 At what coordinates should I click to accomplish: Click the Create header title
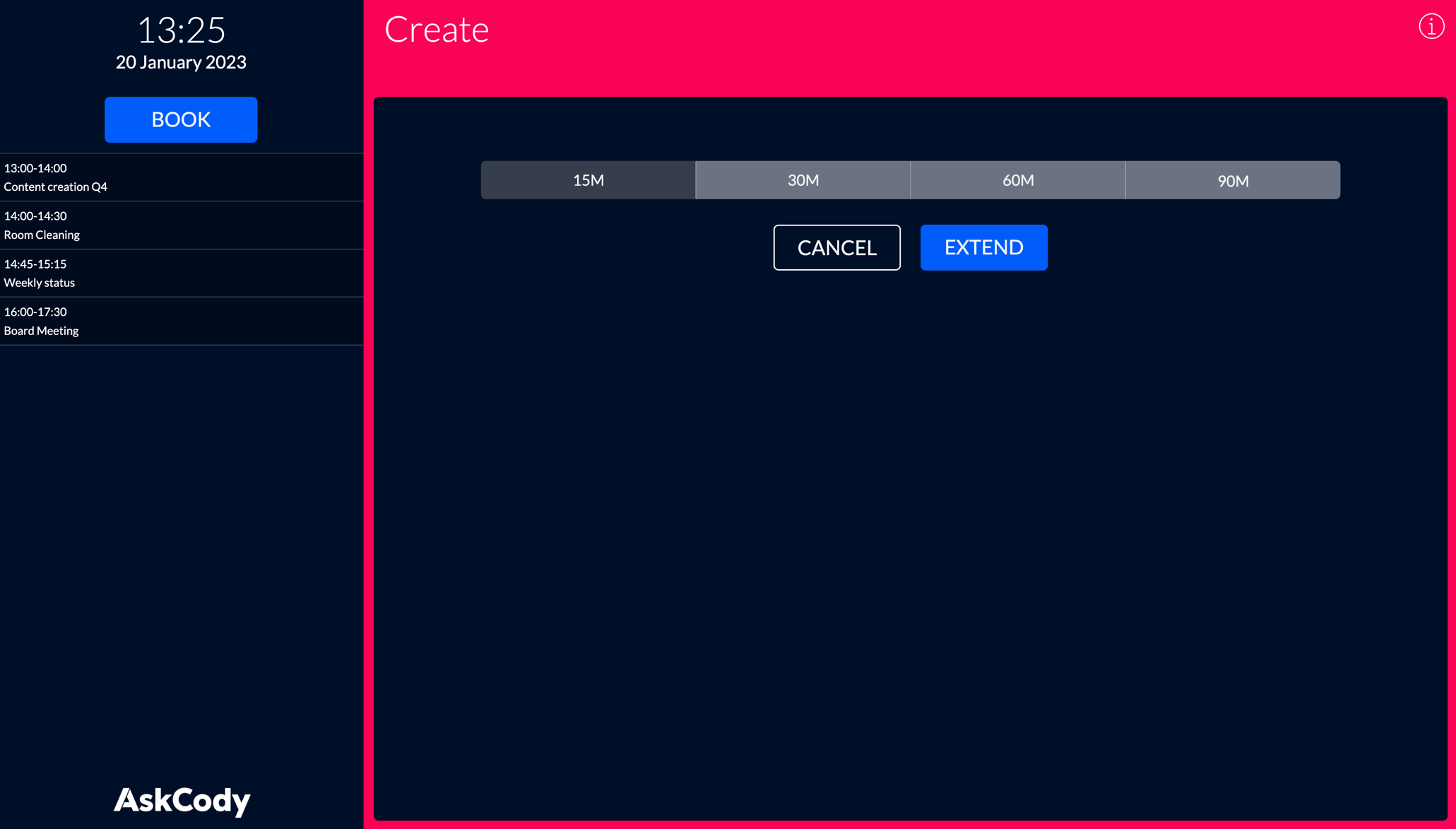(x=436, y=29)
